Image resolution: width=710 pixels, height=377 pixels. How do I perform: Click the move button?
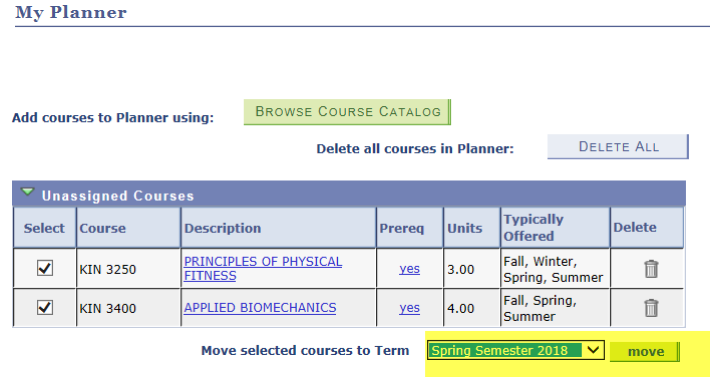click(645, 352)
